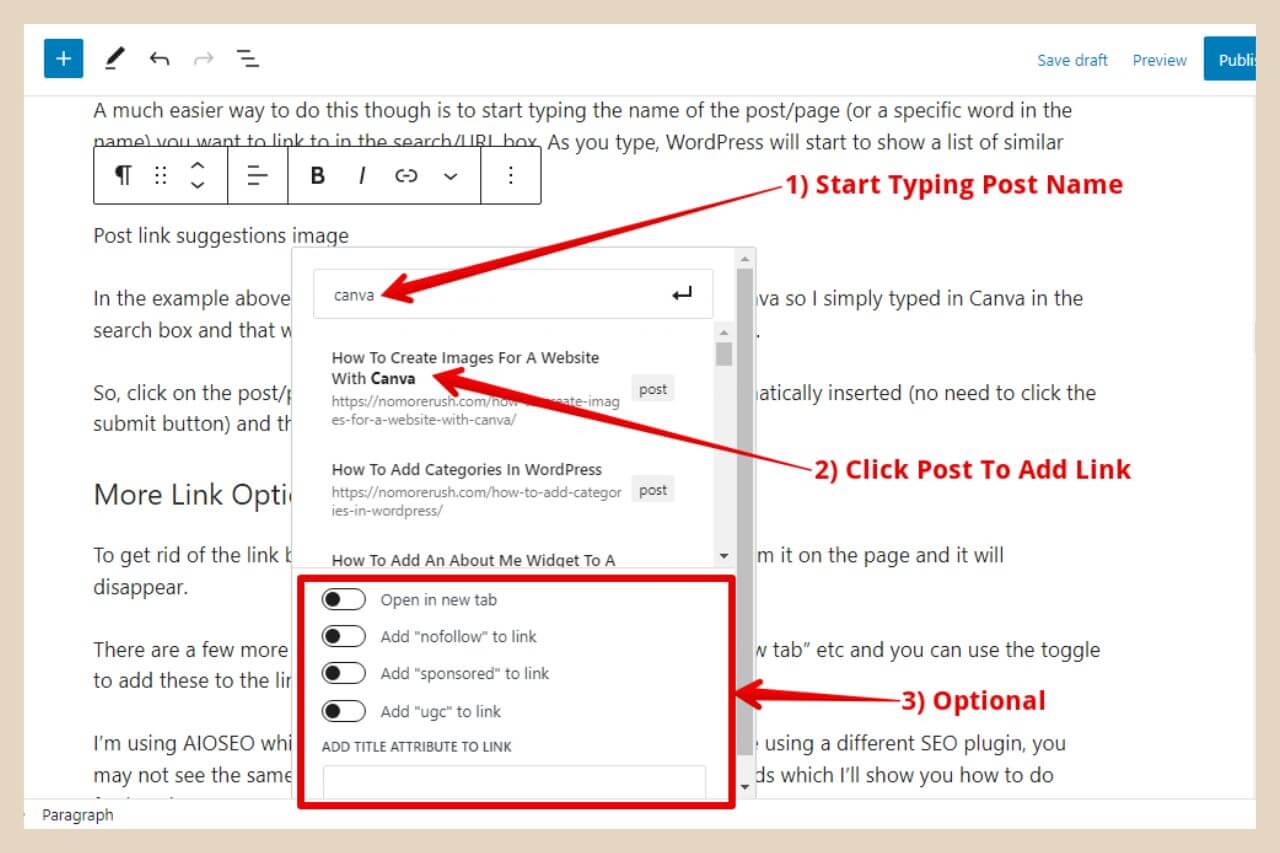The image size is (1280, 853).
Task: Toggle Add nofollow to link
Action: [344, 635]
